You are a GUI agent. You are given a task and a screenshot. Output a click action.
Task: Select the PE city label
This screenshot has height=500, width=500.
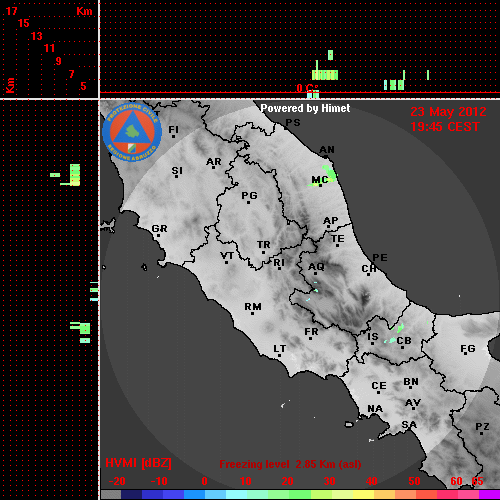[380, 258]
